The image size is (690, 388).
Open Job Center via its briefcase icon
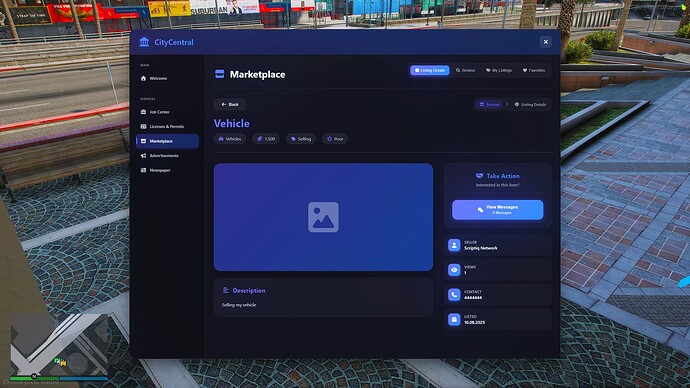[143, 112]
